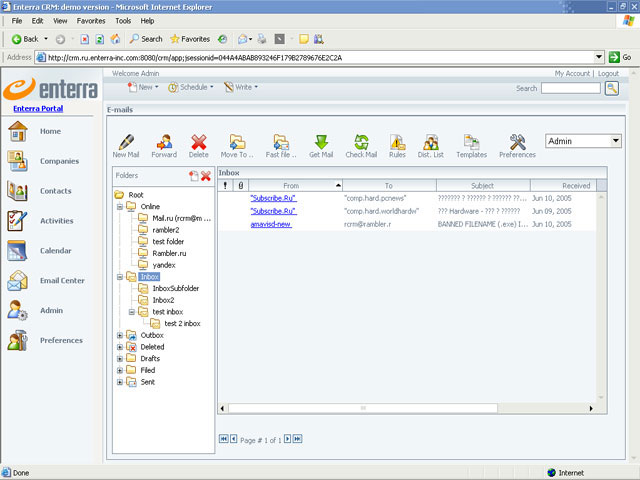Click the Logout link
Image resolution: width=640 pixels, height=480 pixels.
pos(609,73)
